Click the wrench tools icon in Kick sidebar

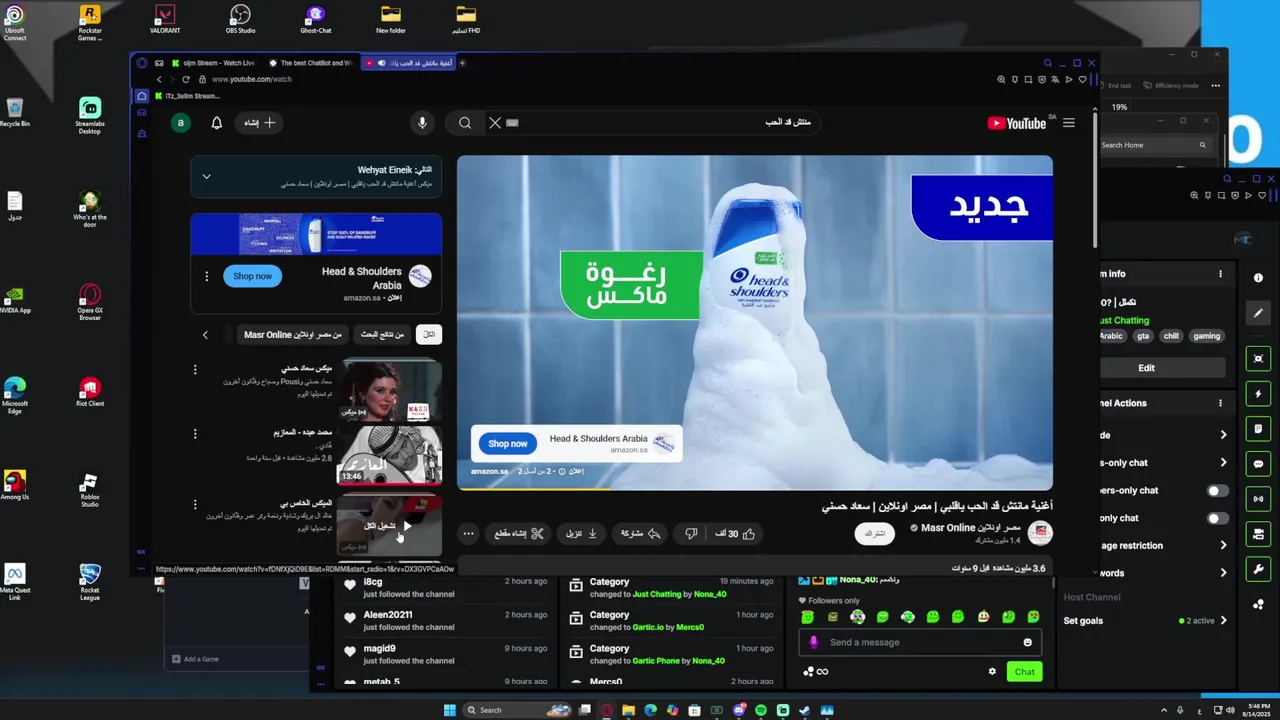1258,570
